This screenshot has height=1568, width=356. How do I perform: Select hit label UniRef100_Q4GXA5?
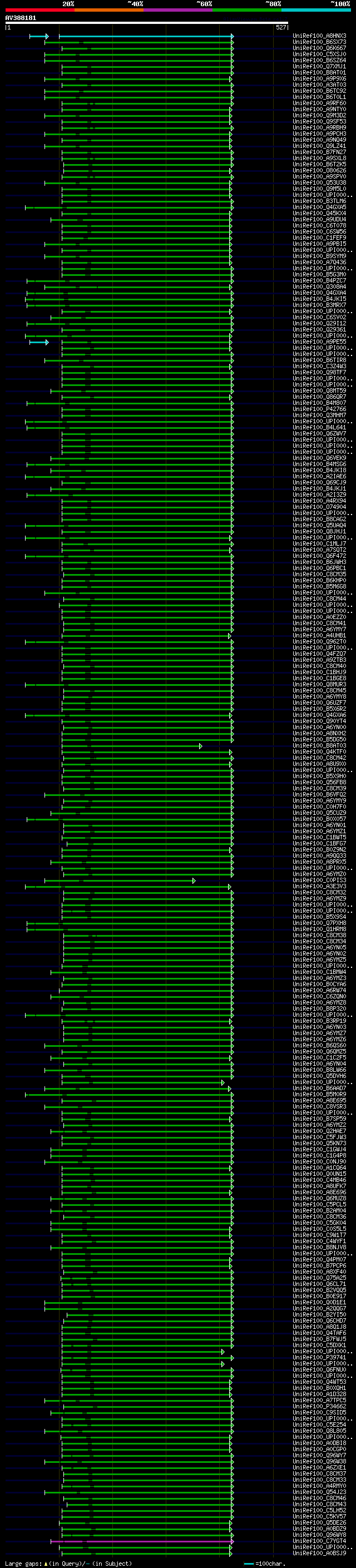319,207
